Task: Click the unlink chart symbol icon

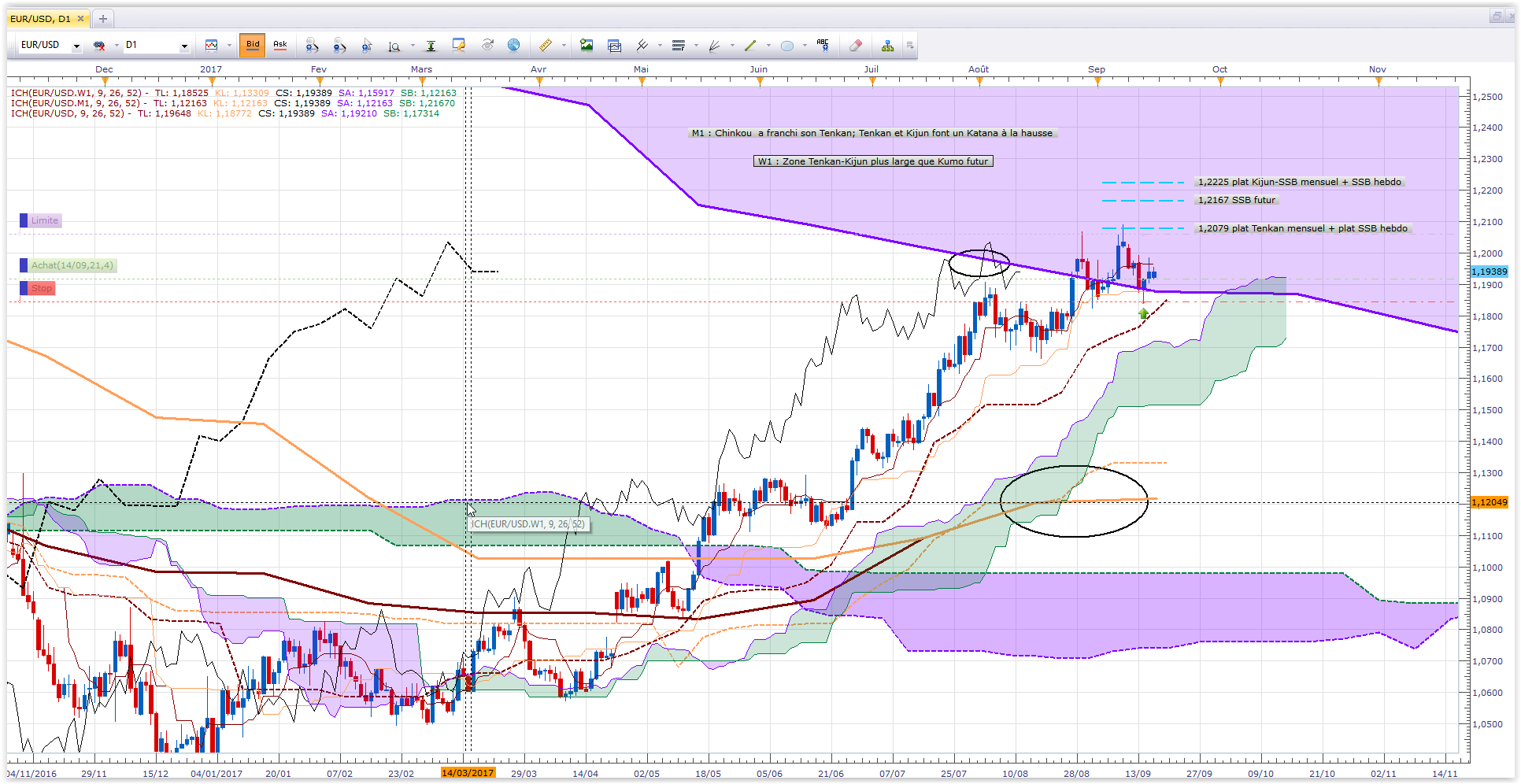Action: coord(99,46)
